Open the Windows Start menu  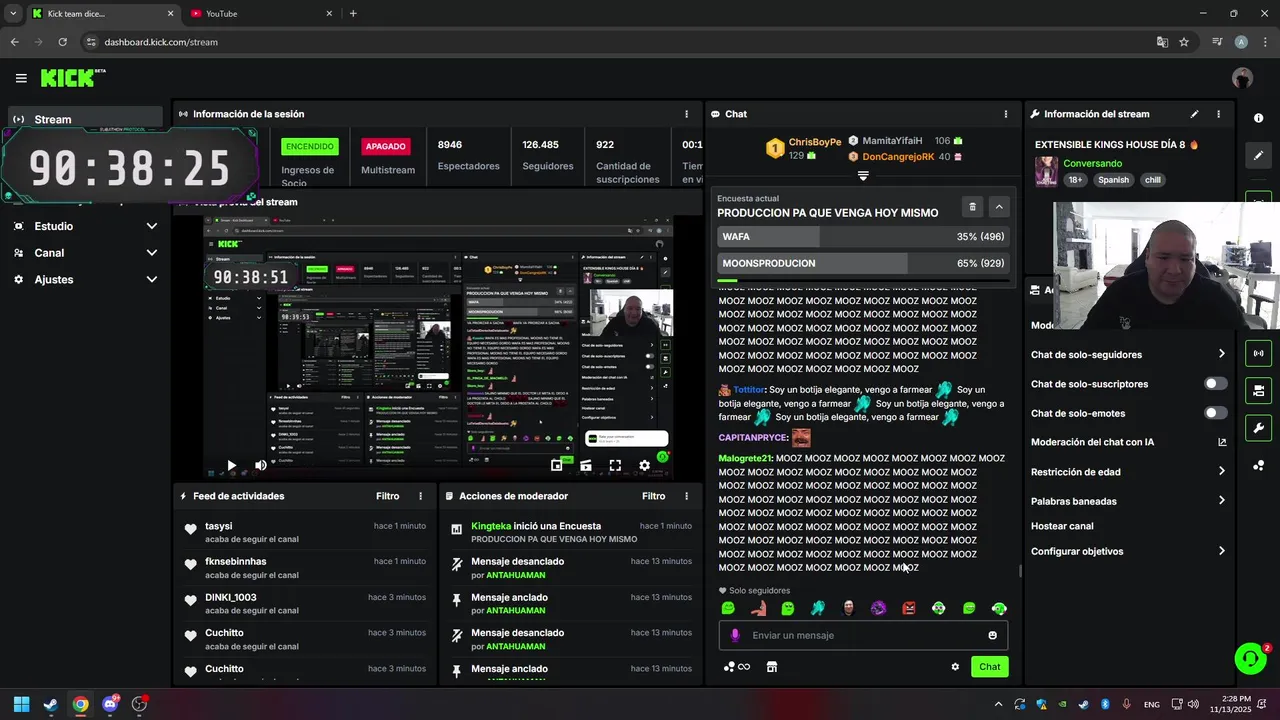point(21,704)
